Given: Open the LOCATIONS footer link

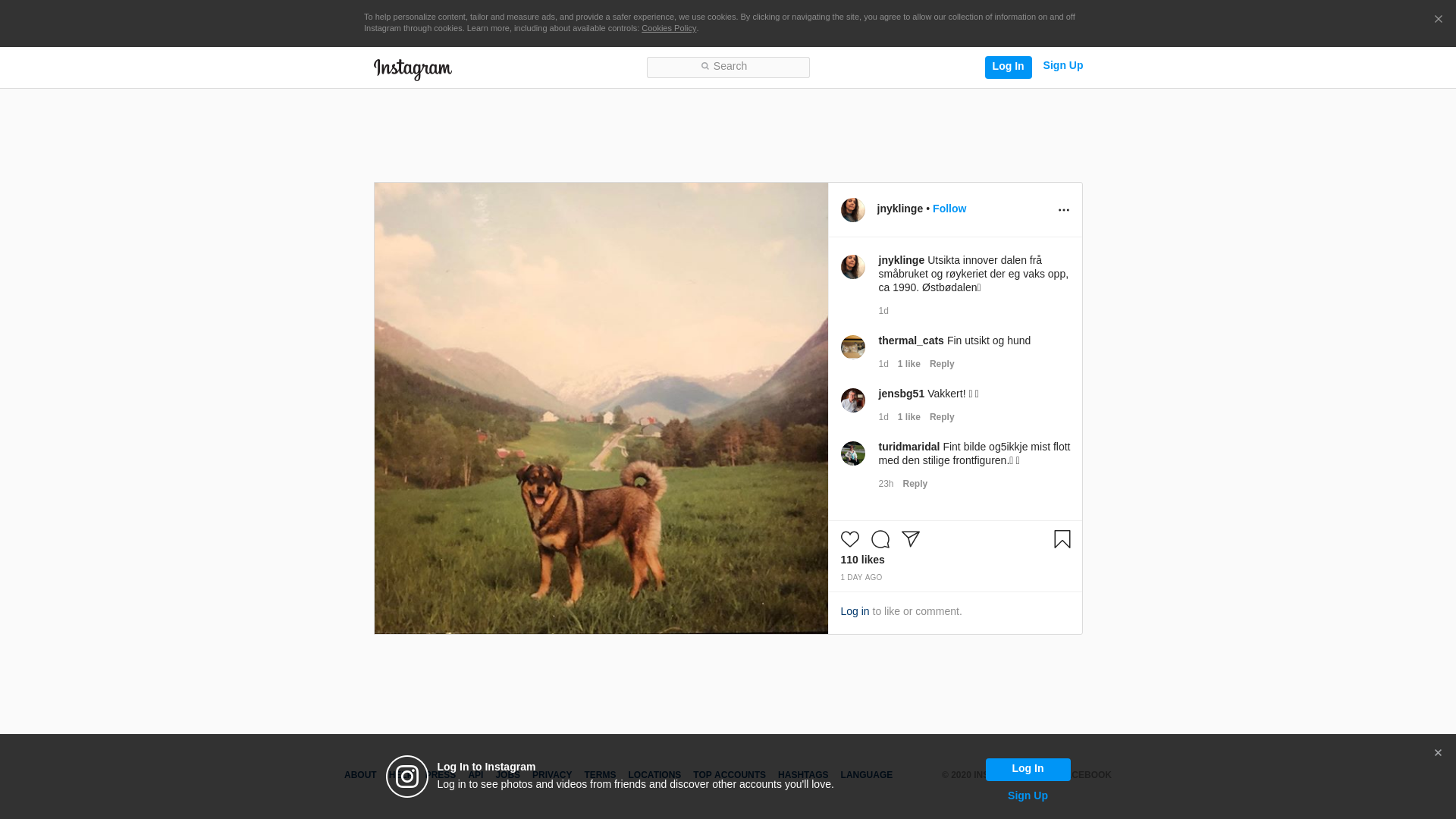Looking at the screenshot, I should [654, 775].
